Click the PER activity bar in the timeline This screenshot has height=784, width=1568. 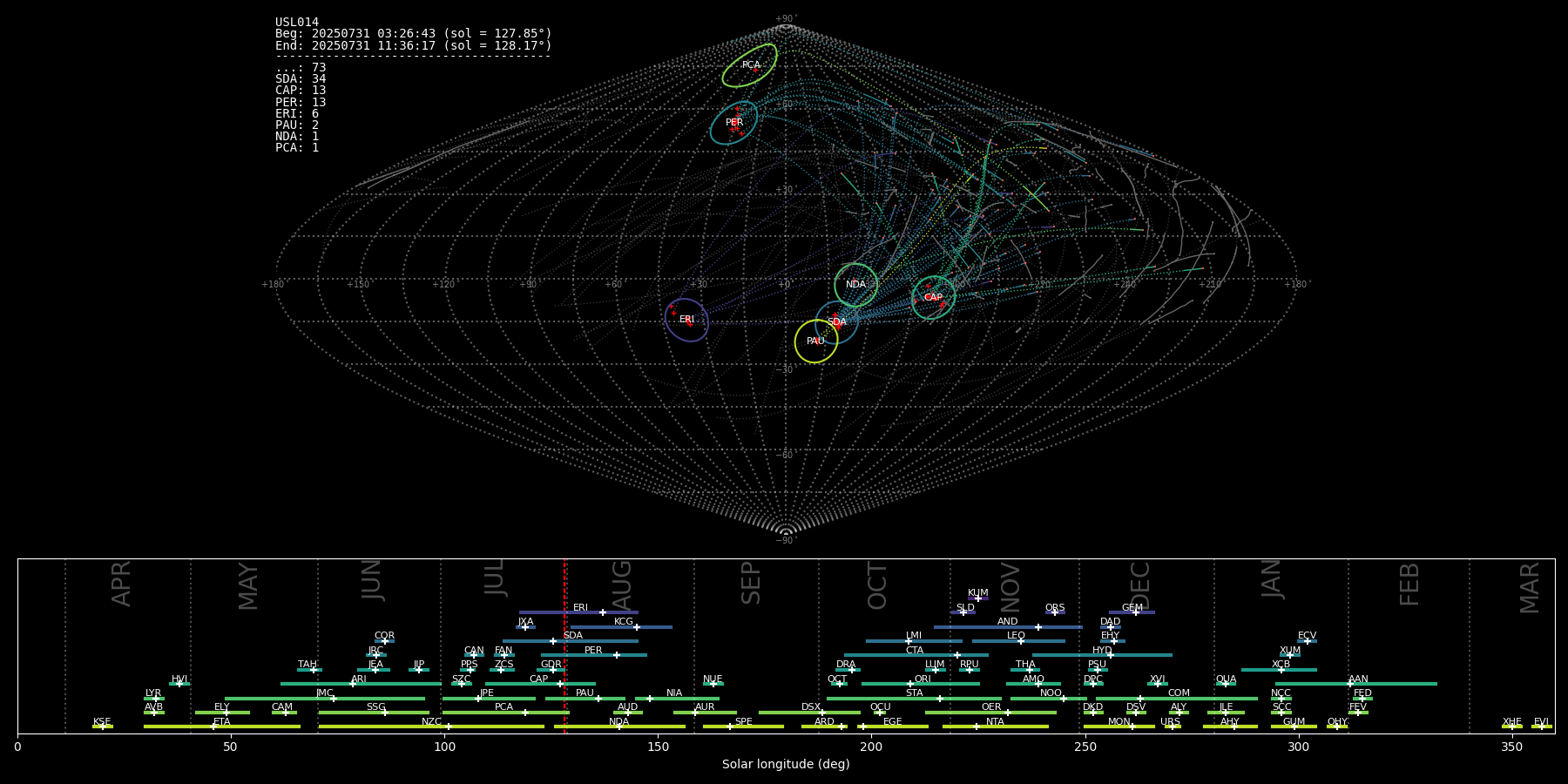[594, 655]
